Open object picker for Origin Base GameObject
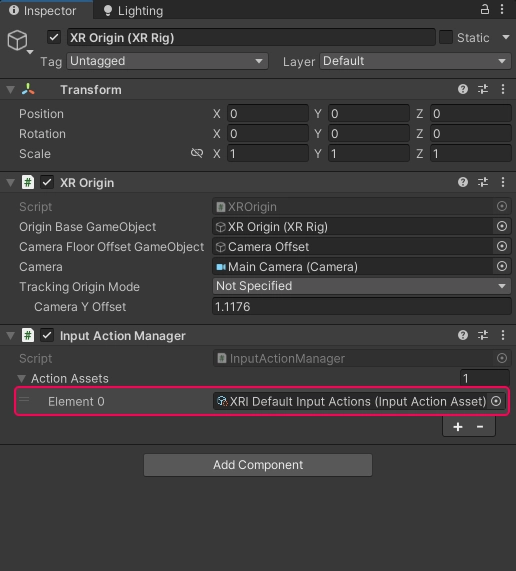Image resolution: width=516 pixels, height=571 pixels. coord(502,227)
